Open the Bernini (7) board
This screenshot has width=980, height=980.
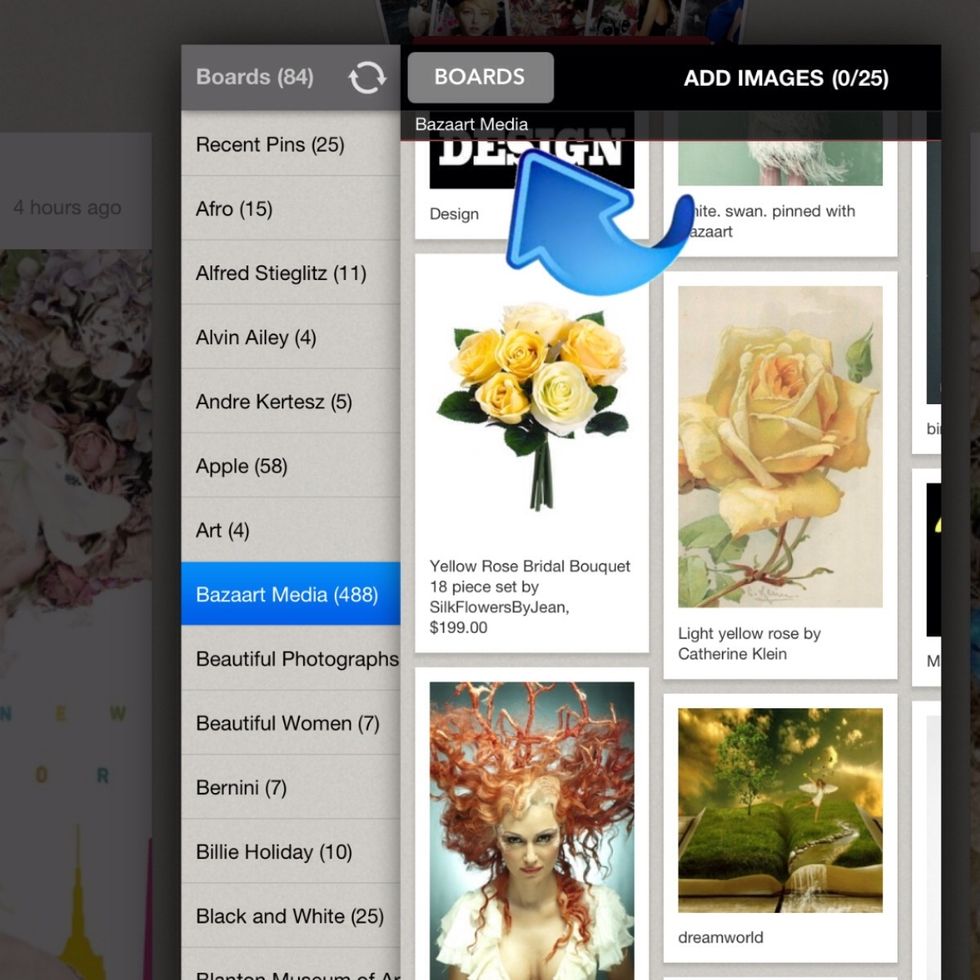coord(291,788)
